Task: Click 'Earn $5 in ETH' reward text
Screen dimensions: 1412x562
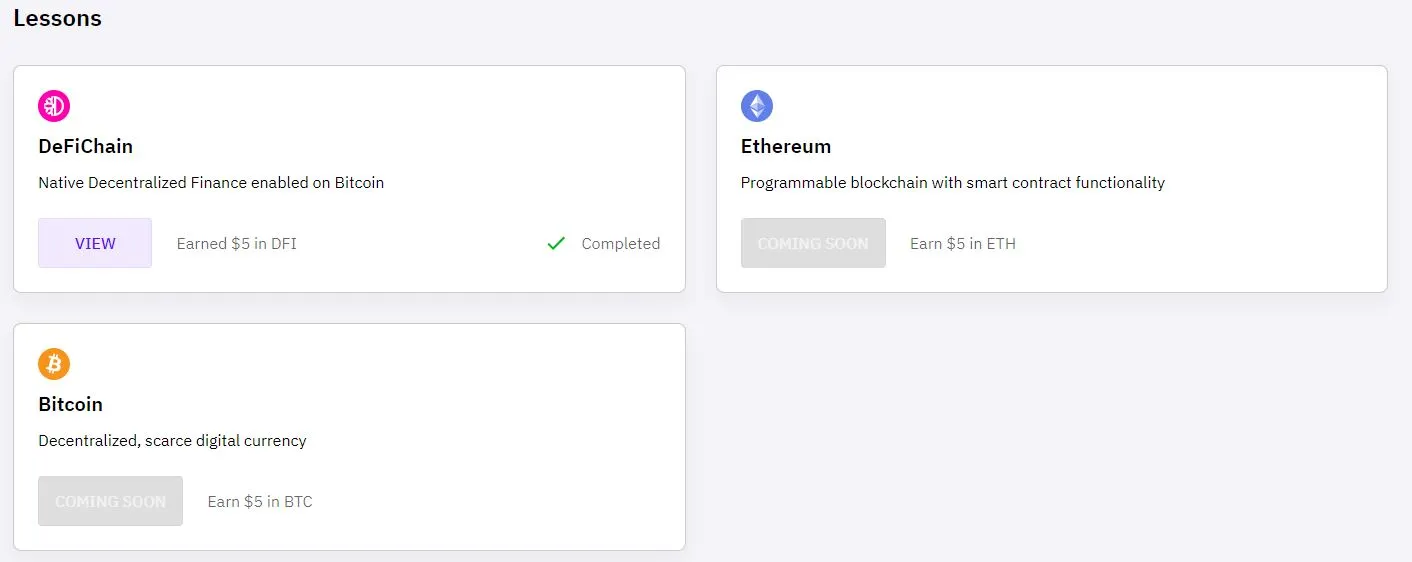Action: click(x=963, y=243)
